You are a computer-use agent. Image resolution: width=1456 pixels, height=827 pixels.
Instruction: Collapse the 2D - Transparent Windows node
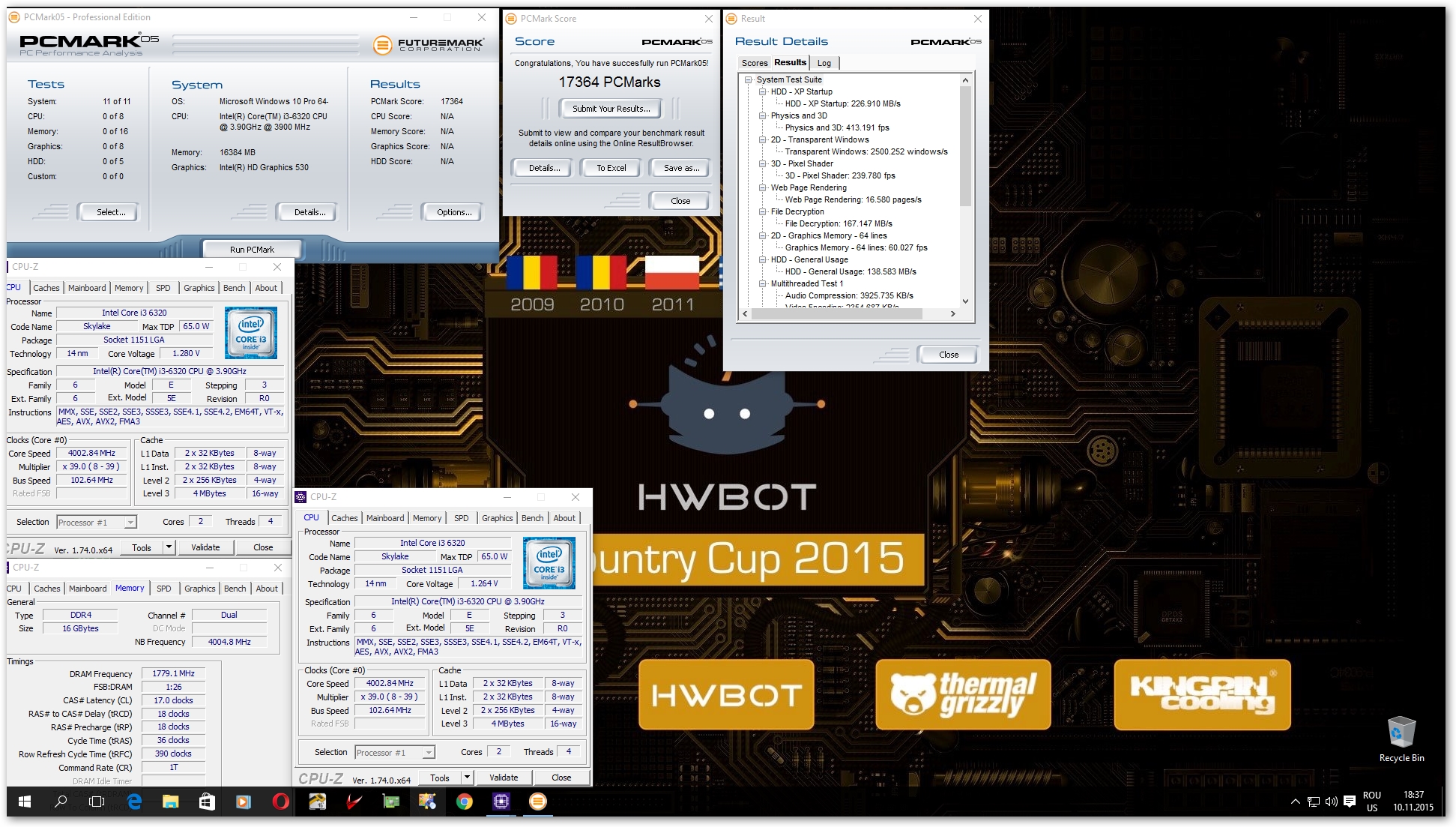[762, 139]
